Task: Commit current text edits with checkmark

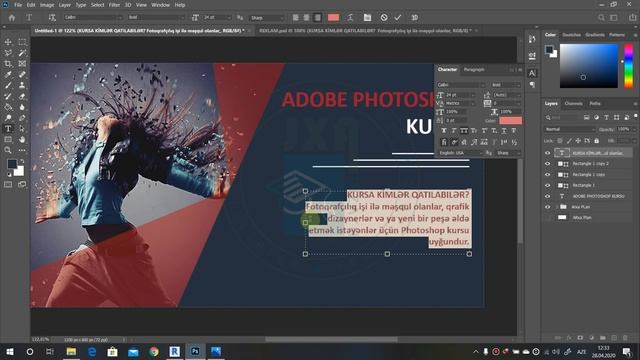Action: click(x=398, y=18)
